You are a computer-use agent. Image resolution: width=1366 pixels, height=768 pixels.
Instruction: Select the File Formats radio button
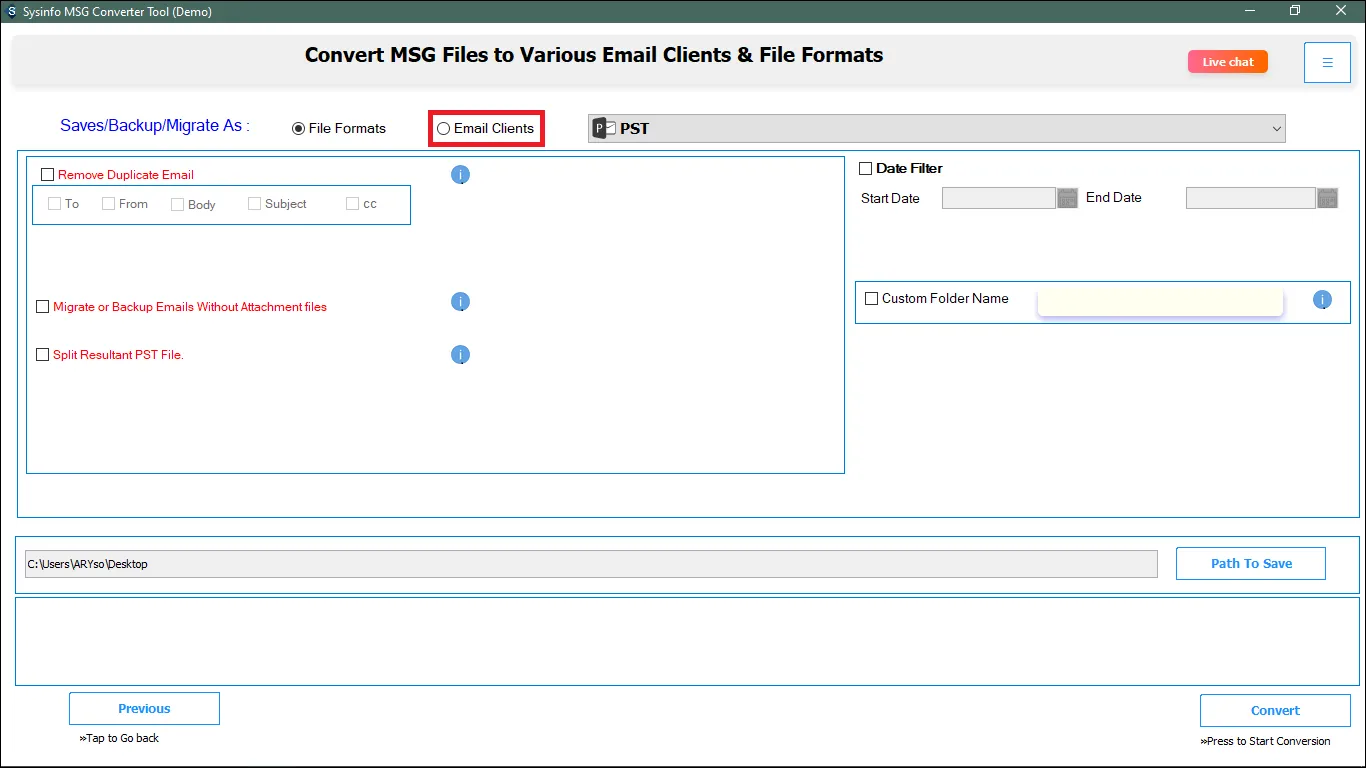click(298, 129)
